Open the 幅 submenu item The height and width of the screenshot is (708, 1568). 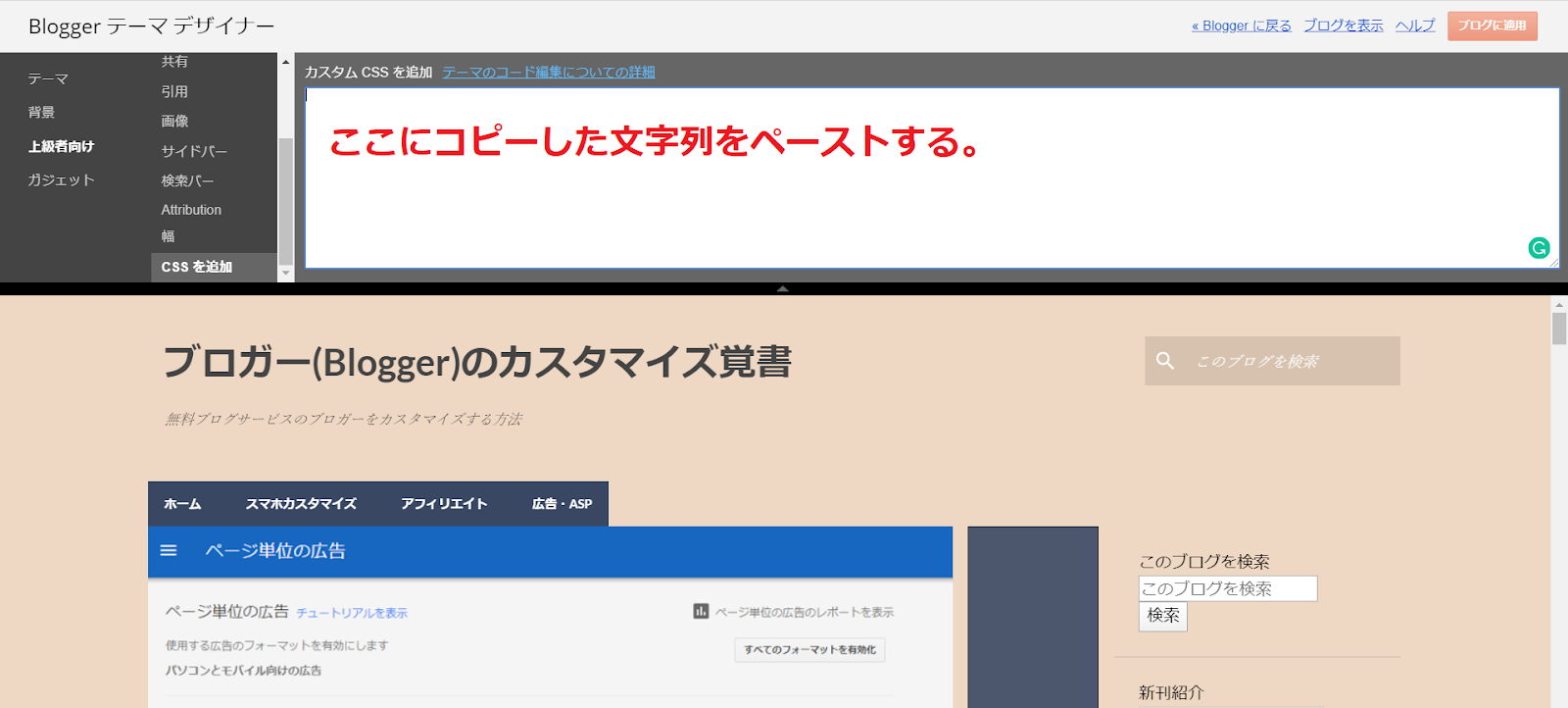(168, 236)
